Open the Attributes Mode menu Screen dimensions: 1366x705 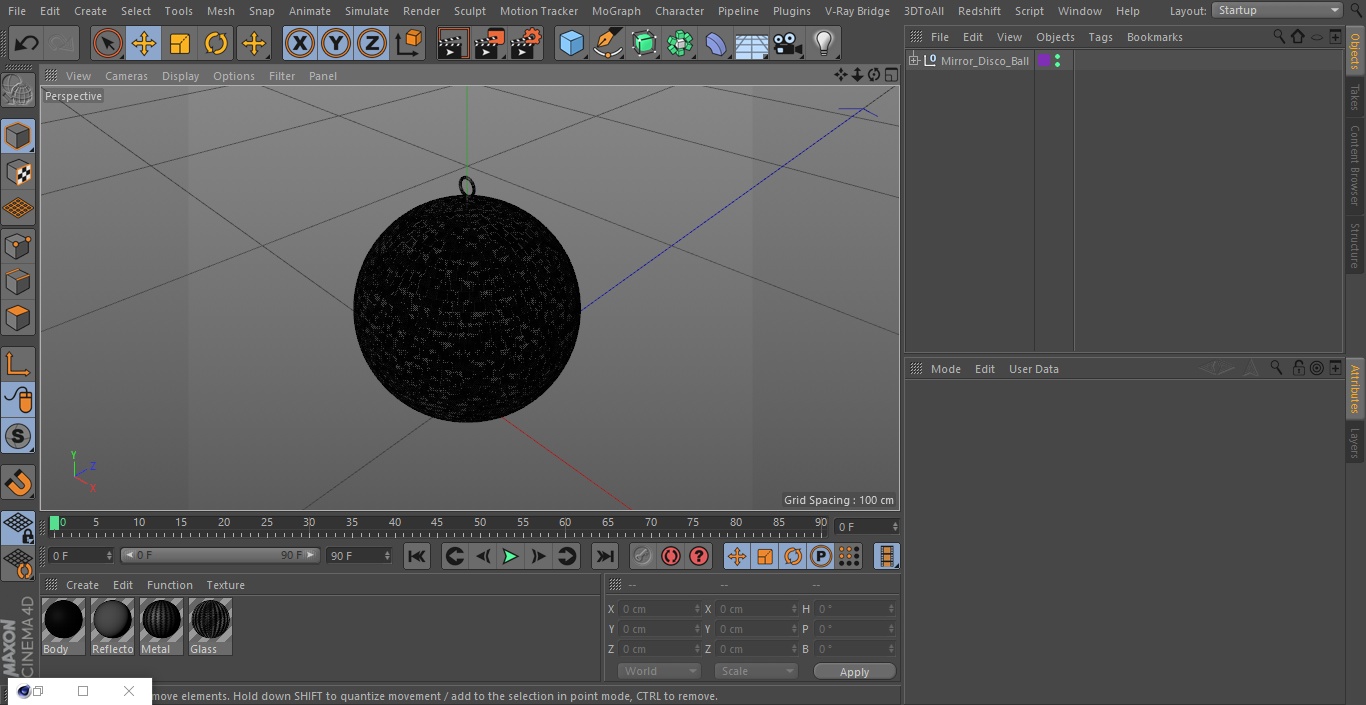point(945,369)
